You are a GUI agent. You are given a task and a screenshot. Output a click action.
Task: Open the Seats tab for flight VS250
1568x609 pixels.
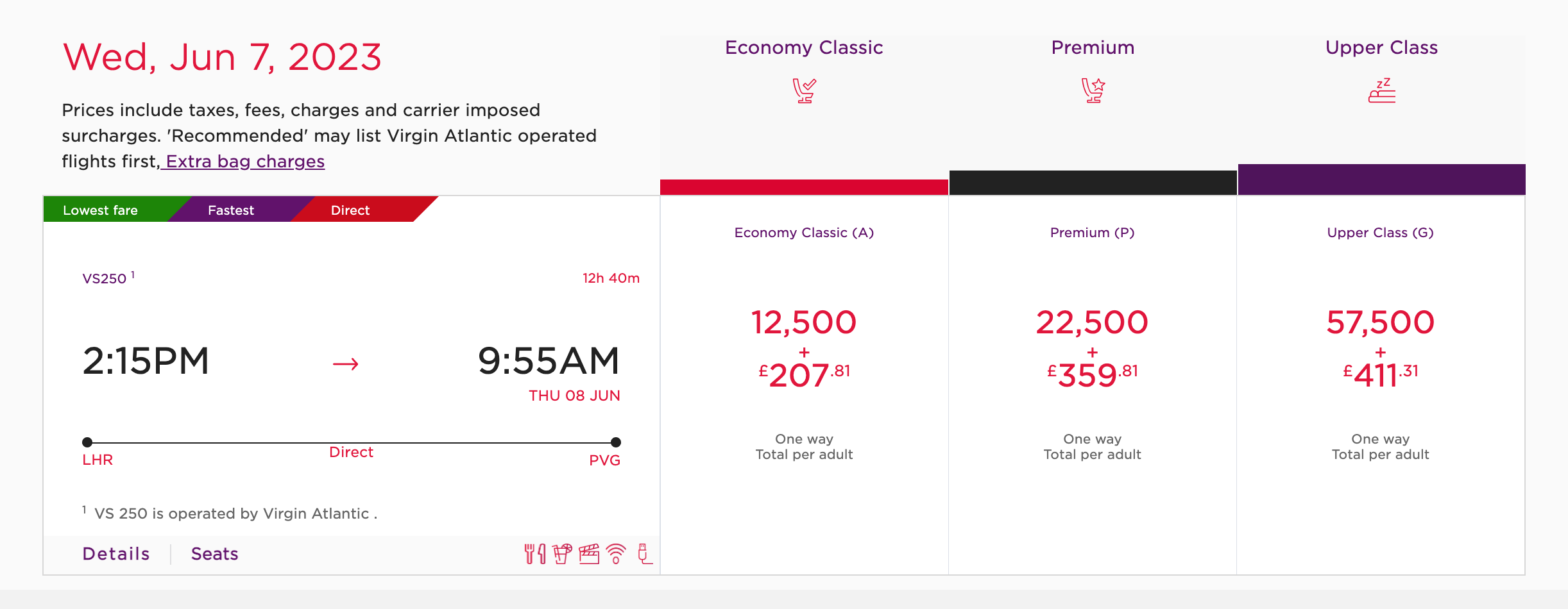215,554
